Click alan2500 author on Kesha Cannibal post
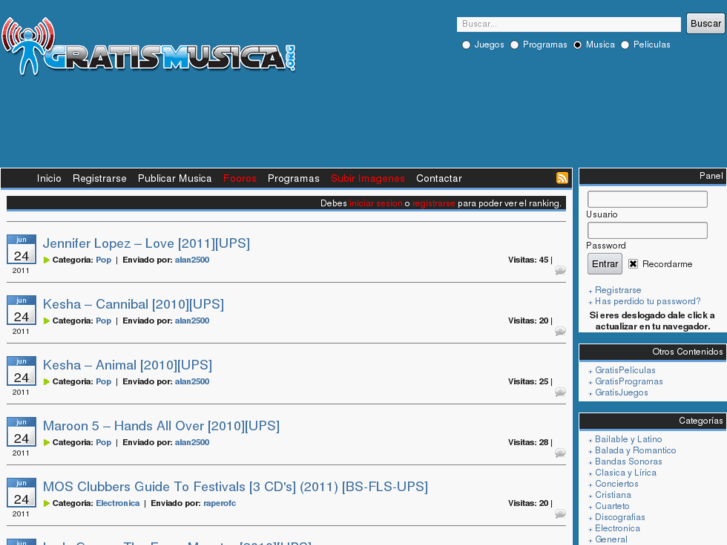The image size is (727, 545). 192,321
